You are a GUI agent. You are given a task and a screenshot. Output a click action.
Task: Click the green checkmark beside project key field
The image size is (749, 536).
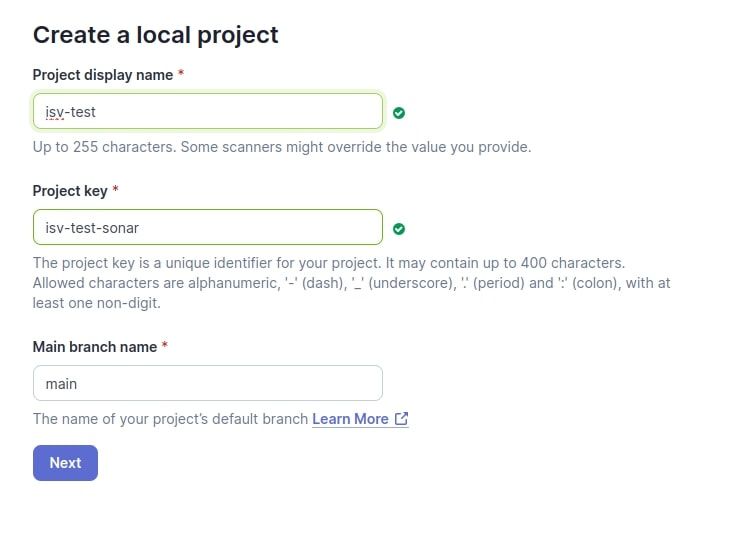(x=399, y=229)
